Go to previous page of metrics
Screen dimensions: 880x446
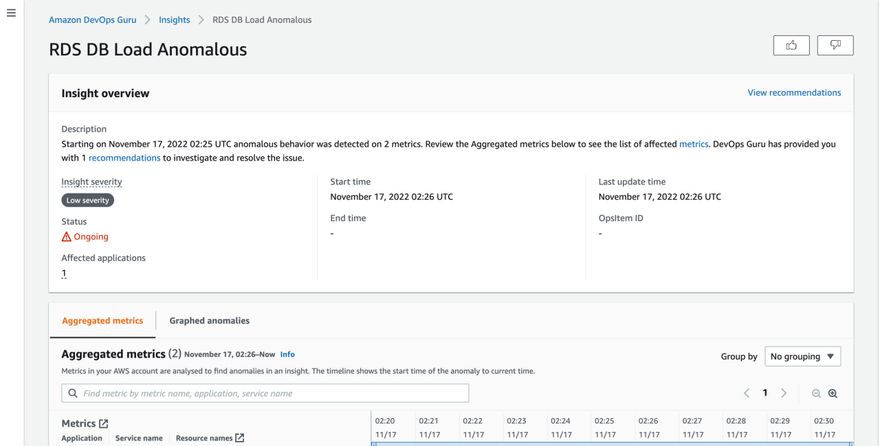coord(746,393)
